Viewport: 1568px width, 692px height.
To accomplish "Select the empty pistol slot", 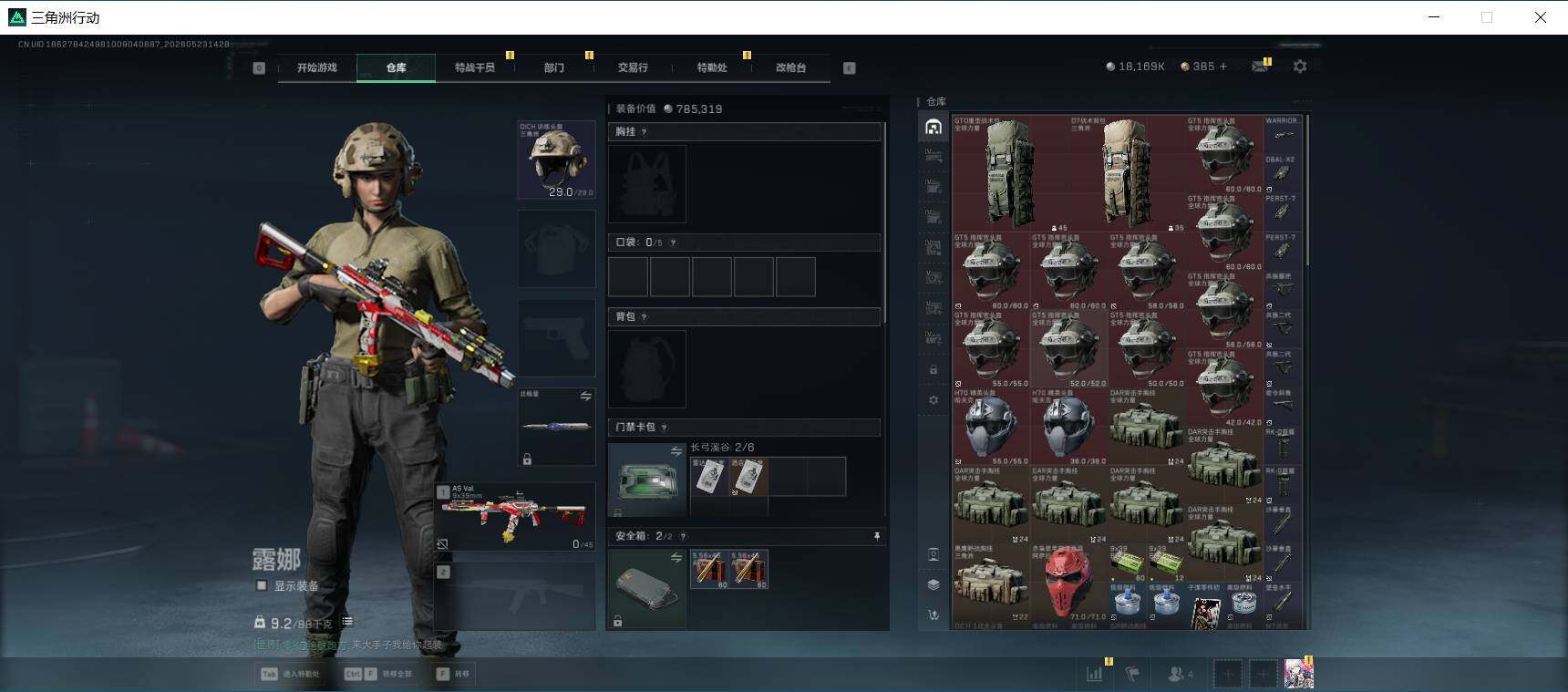I will coord(556,337).
